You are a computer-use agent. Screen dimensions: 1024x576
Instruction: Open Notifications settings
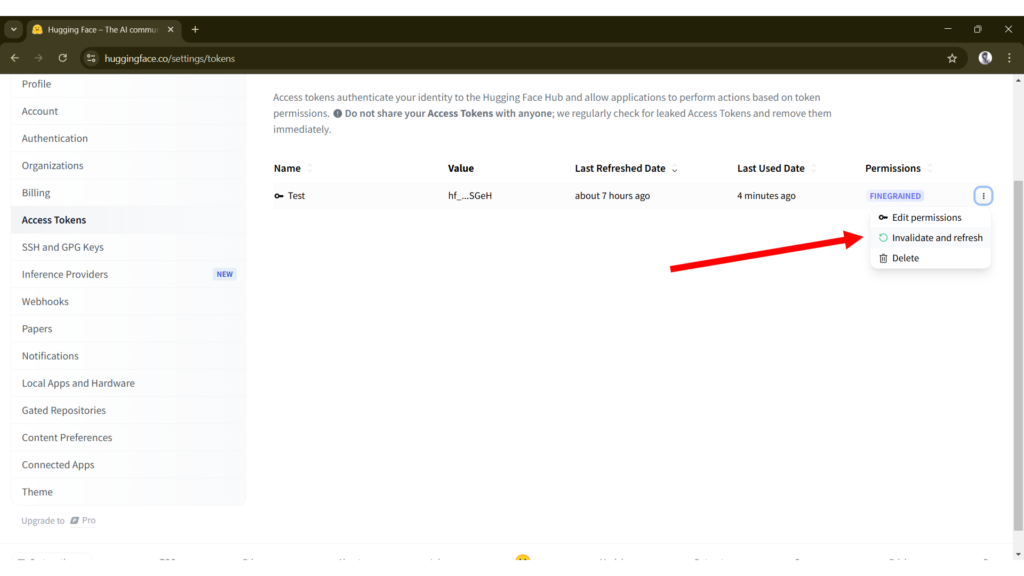point(129,356)
